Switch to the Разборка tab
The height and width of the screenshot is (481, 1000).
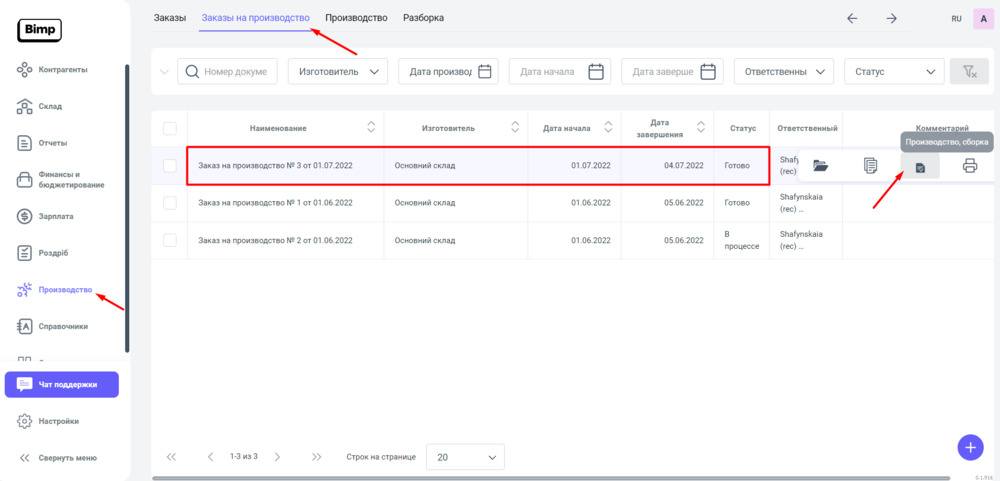pos(423,18)
